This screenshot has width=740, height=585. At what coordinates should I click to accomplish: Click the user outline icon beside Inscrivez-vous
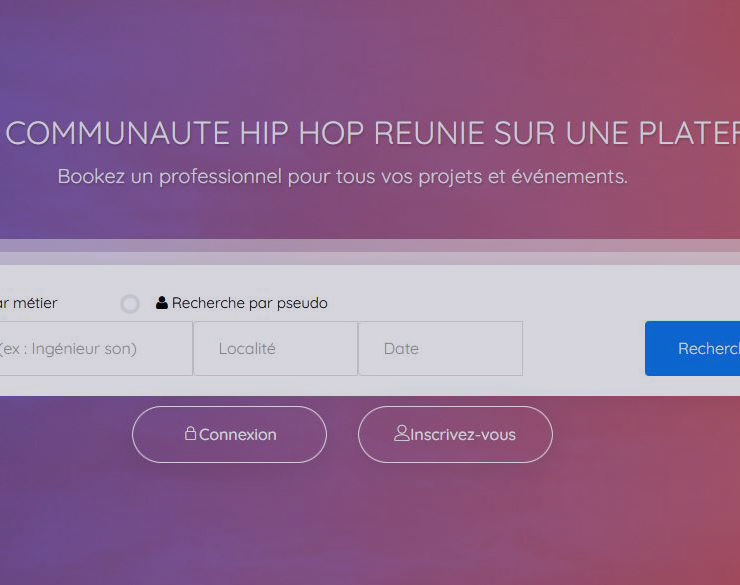402,434
